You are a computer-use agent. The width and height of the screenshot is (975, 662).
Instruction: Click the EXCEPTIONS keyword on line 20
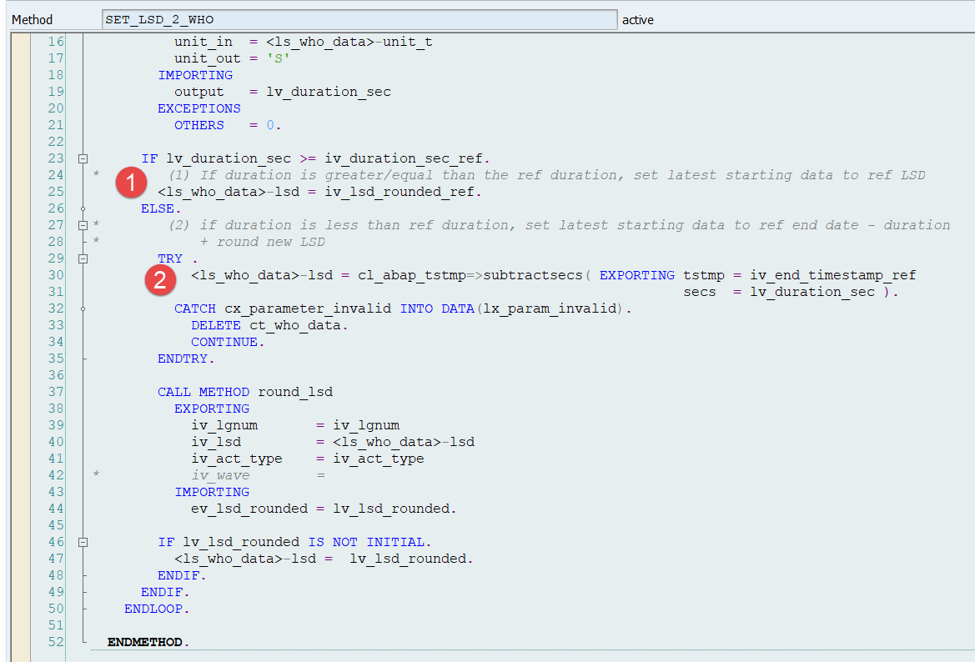coord(199,109)
